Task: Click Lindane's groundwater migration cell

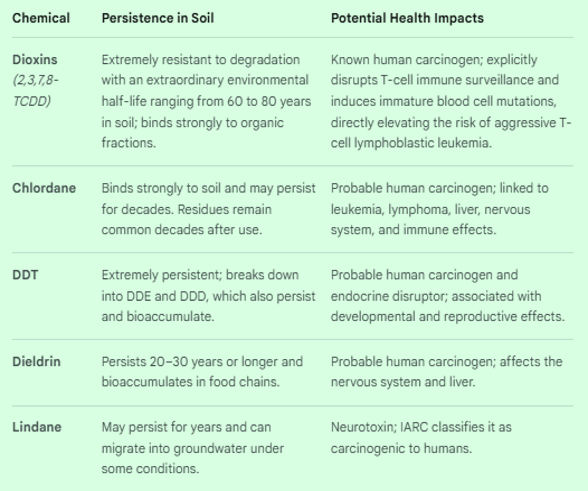Action: (x=193, y=448)
